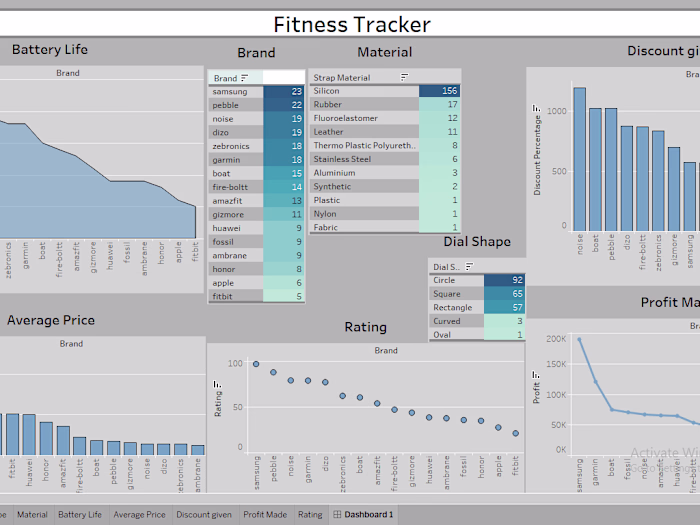The height and width of the screenshot is (525, 700).
Task: Click the amazfit row in Brand table
Action: pyautogui.click(x=257, y=201)
